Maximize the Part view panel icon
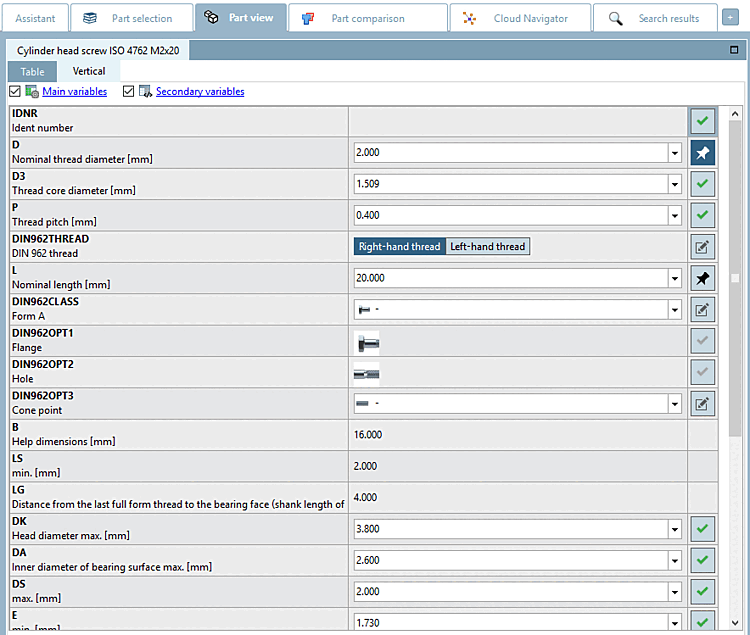The height and width of the screenshot is (635, 750). click(x=734, y=50)
